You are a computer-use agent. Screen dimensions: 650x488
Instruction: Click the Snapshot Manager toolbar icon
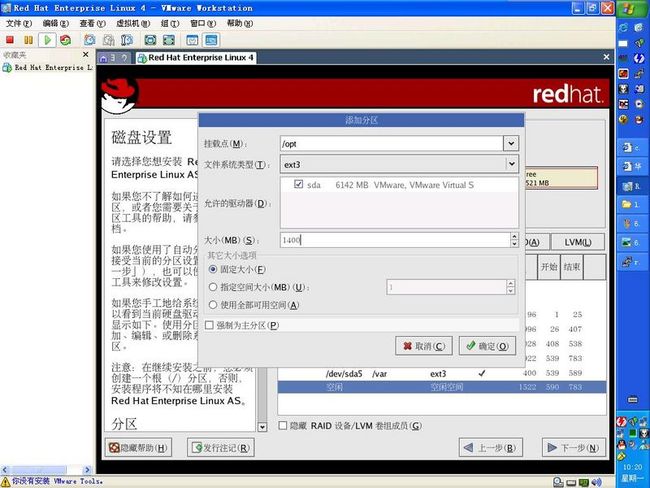click(x=127, y=40)
